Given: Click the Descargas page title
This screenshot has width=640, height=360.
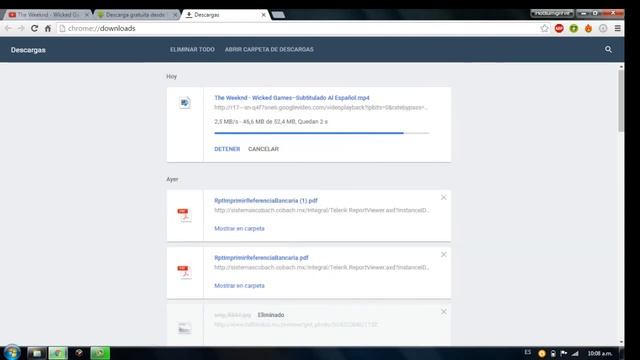Looking at the screenshot, I should (28, 50).
